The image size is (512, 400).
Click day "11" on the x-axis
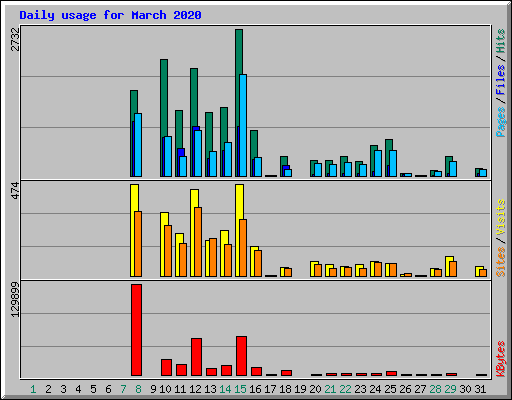click(180, 389)
